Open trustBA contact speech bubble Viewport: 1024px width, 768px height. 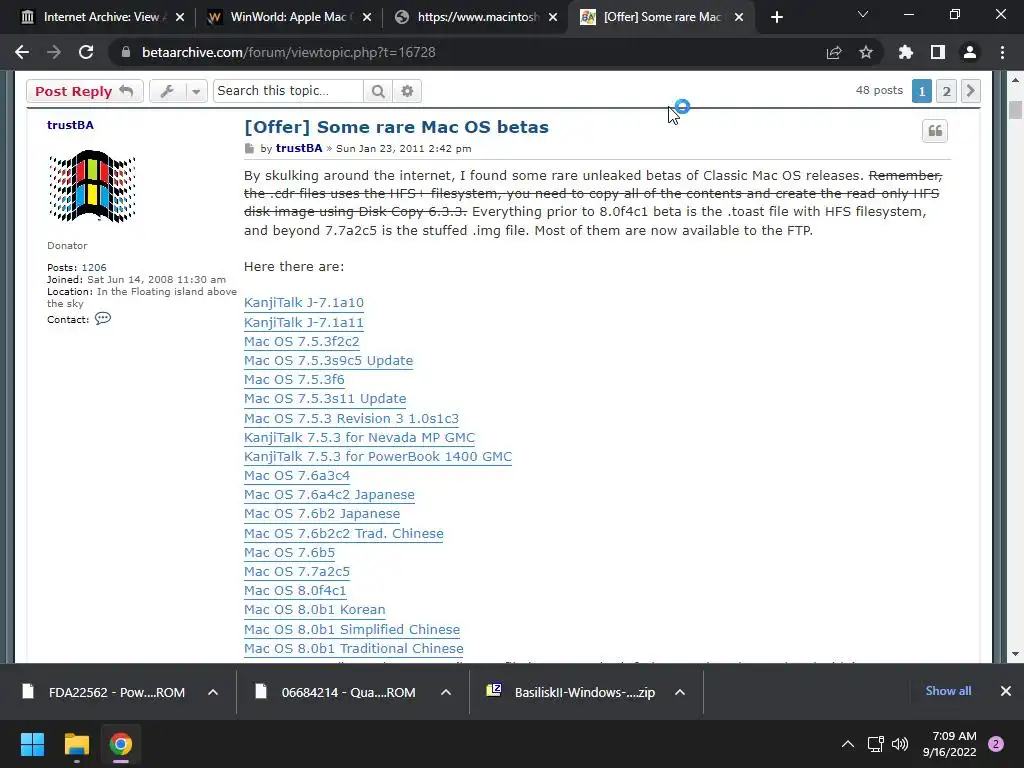click(103, 319)
